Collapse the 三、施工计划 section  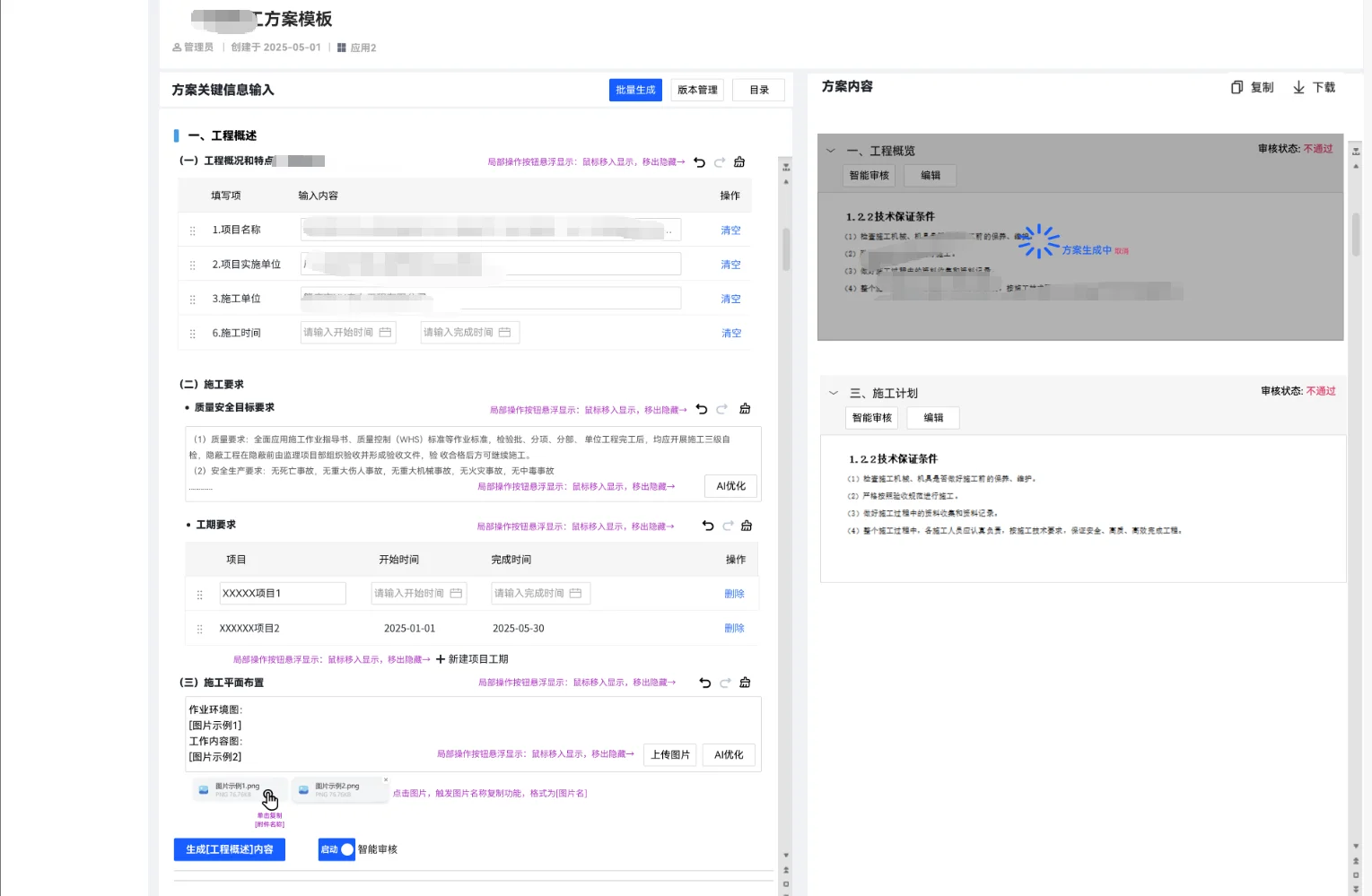click(x=833, y=393)
